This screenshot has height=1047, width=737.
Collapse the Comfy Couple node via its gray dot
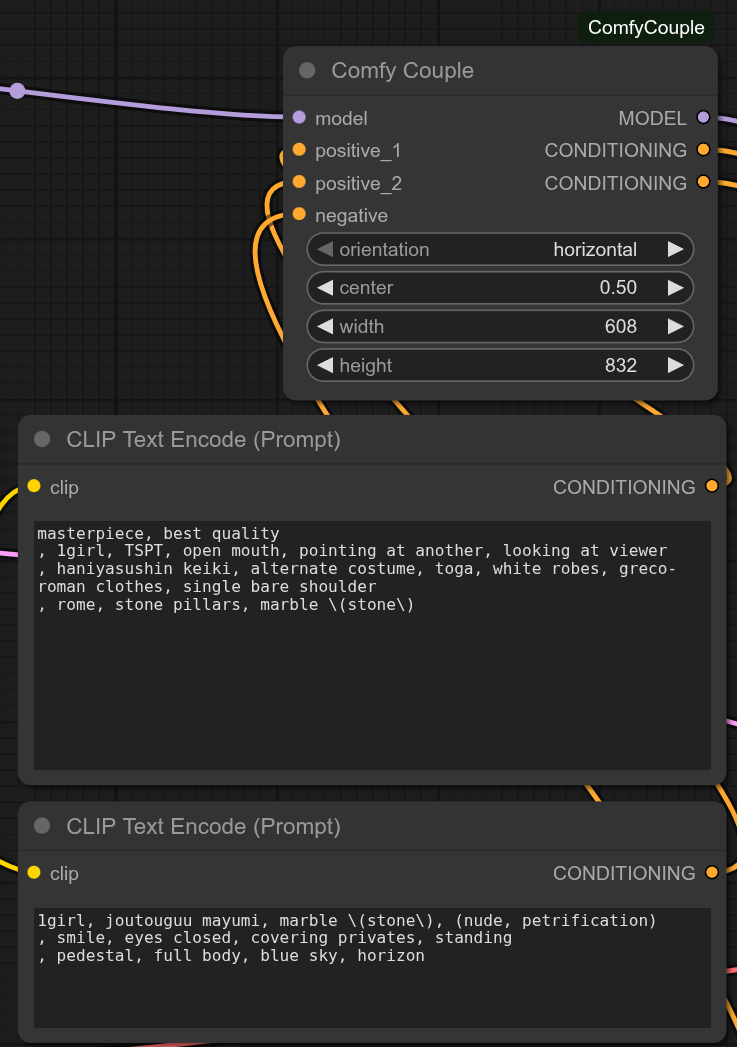(307, 70)
